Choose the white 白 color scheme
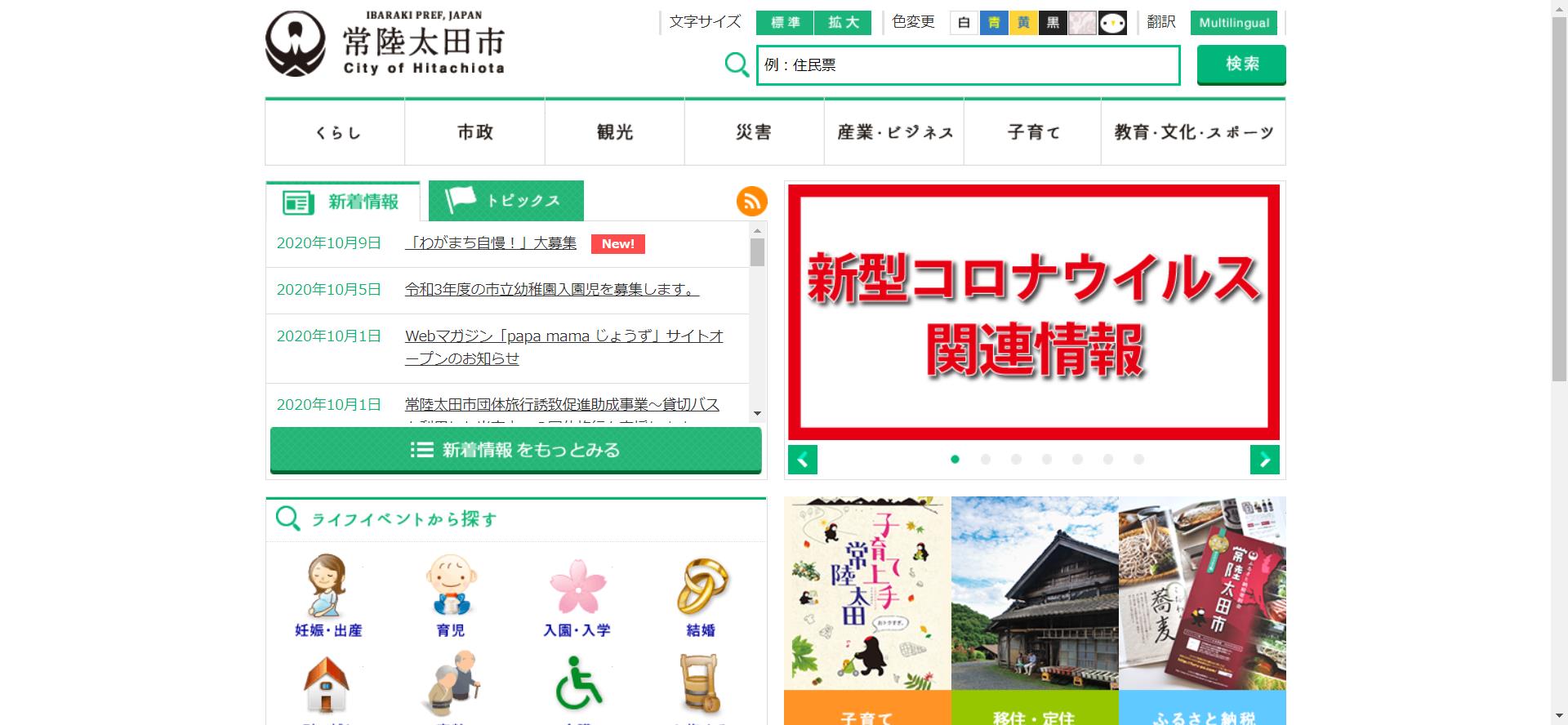This screenshot has height=725, width=1568. 964,23
